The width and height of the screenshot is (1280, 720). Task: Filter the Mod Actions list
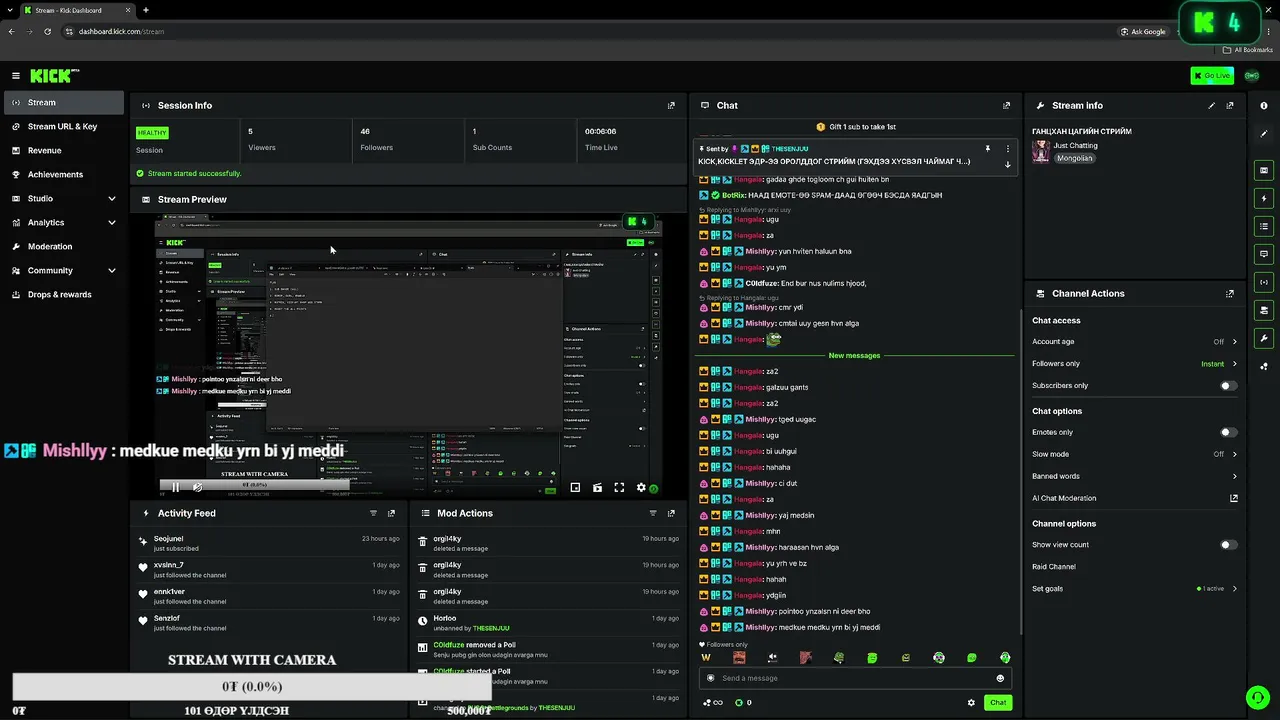[x=653, y=513]
